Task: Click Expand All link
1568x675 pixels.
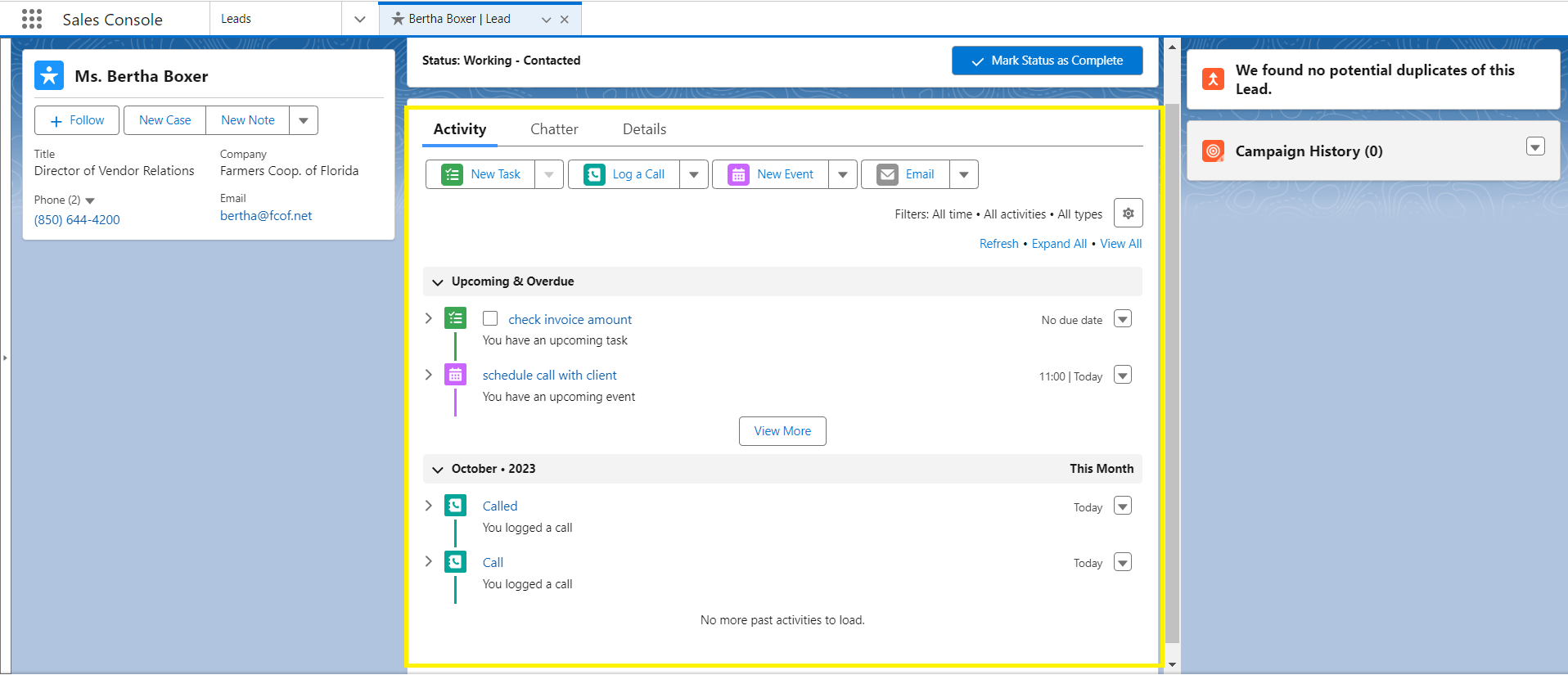Action: coord(1059,244)
